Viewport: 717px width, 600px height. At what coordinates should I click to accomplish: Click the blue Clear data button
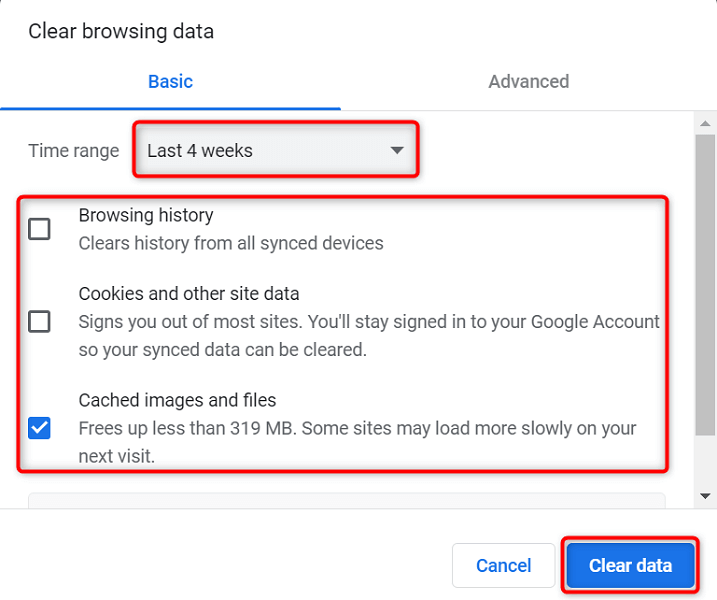(630, 565)
